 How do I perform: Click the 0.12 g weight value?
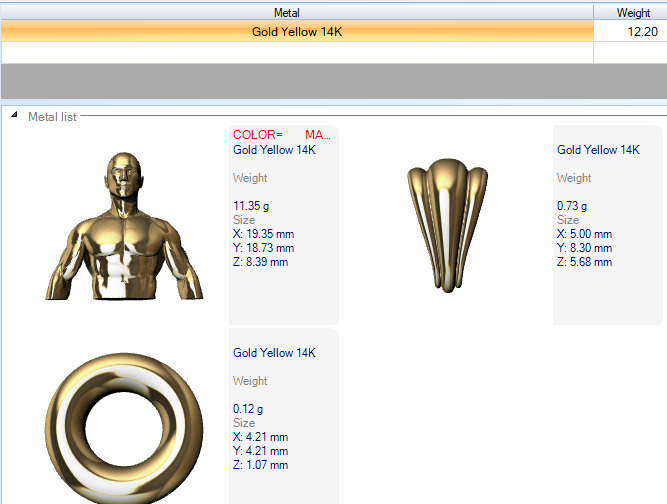(x=248, y=409)
